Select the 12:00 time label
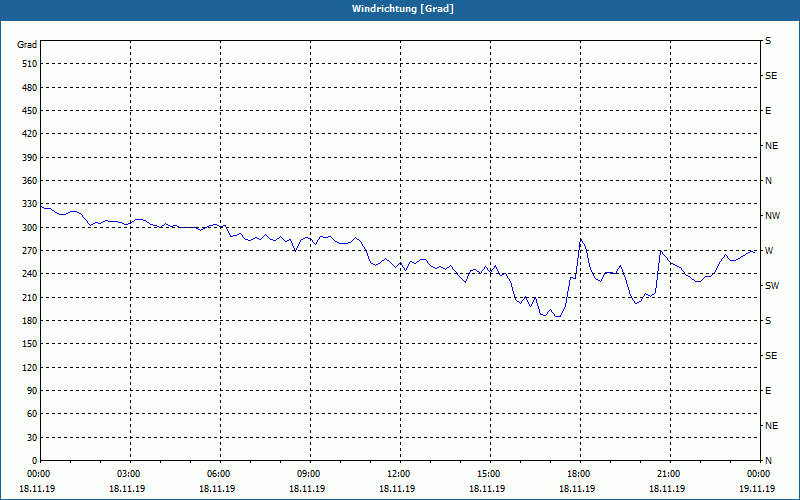This screenshot has height=500, width=800. [x=398, y=474]
